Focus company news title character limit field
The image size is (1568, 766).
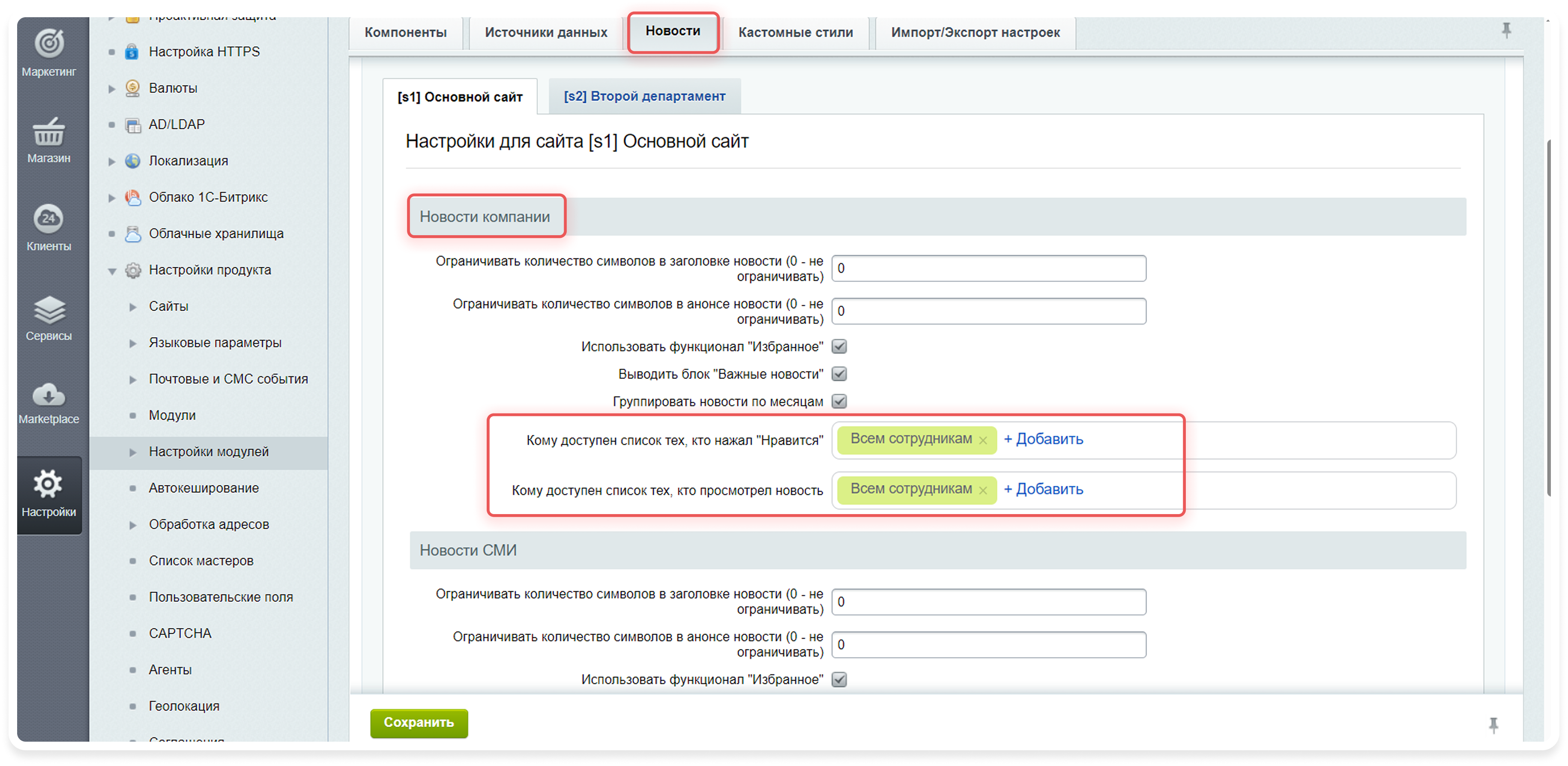pos(988,269)
